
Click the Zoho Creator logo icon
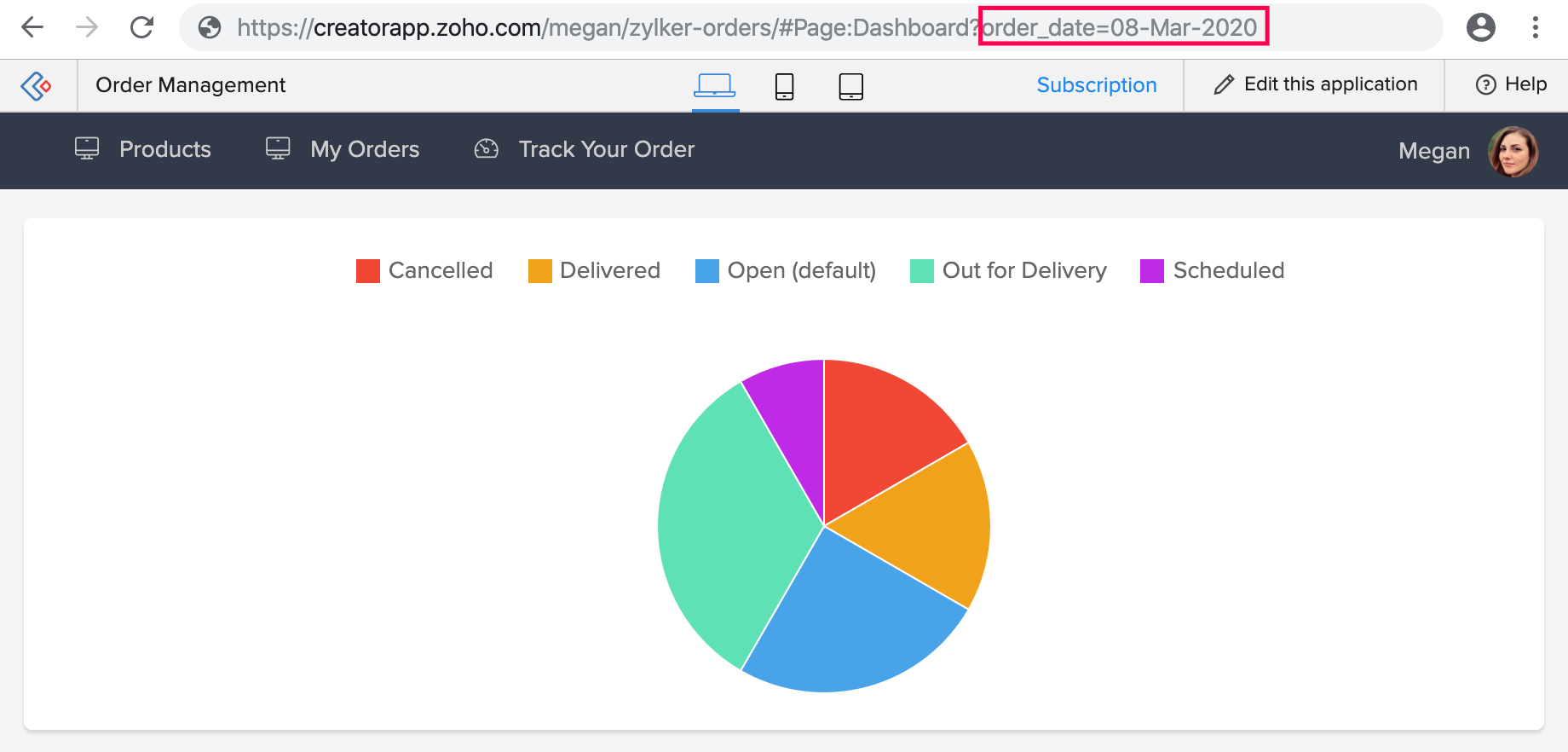[36, 85]
